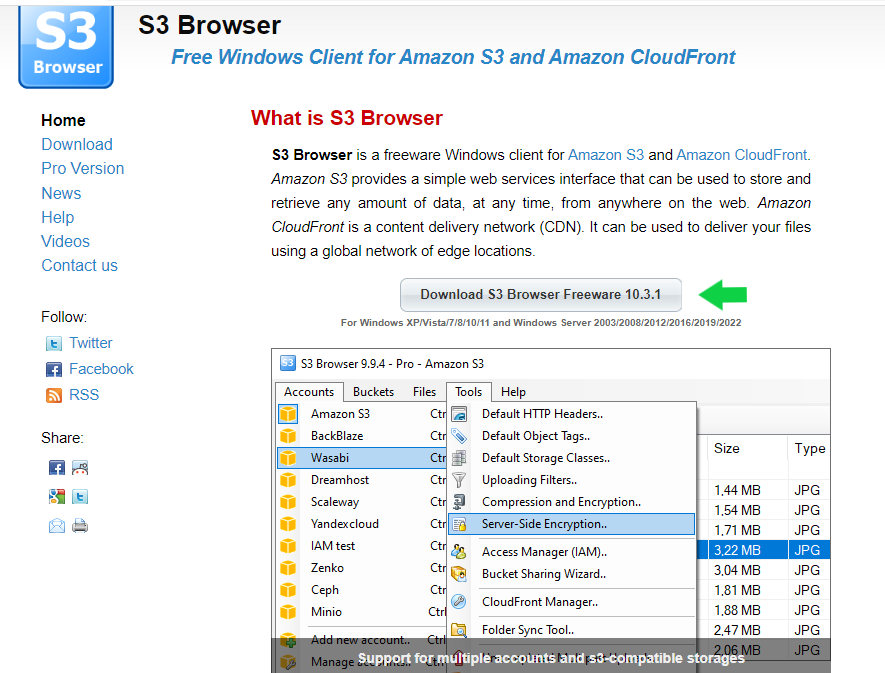
Task: Select the Scaleway account entry
Action: coord(362,502)
